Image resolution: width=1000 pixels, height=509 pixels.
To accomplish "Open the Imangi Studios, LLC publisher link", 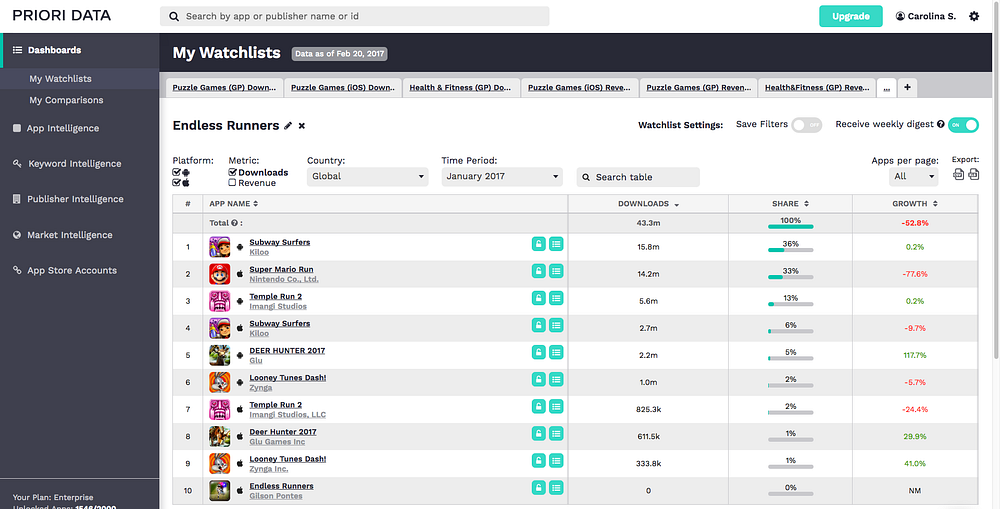I will [288, 415].
